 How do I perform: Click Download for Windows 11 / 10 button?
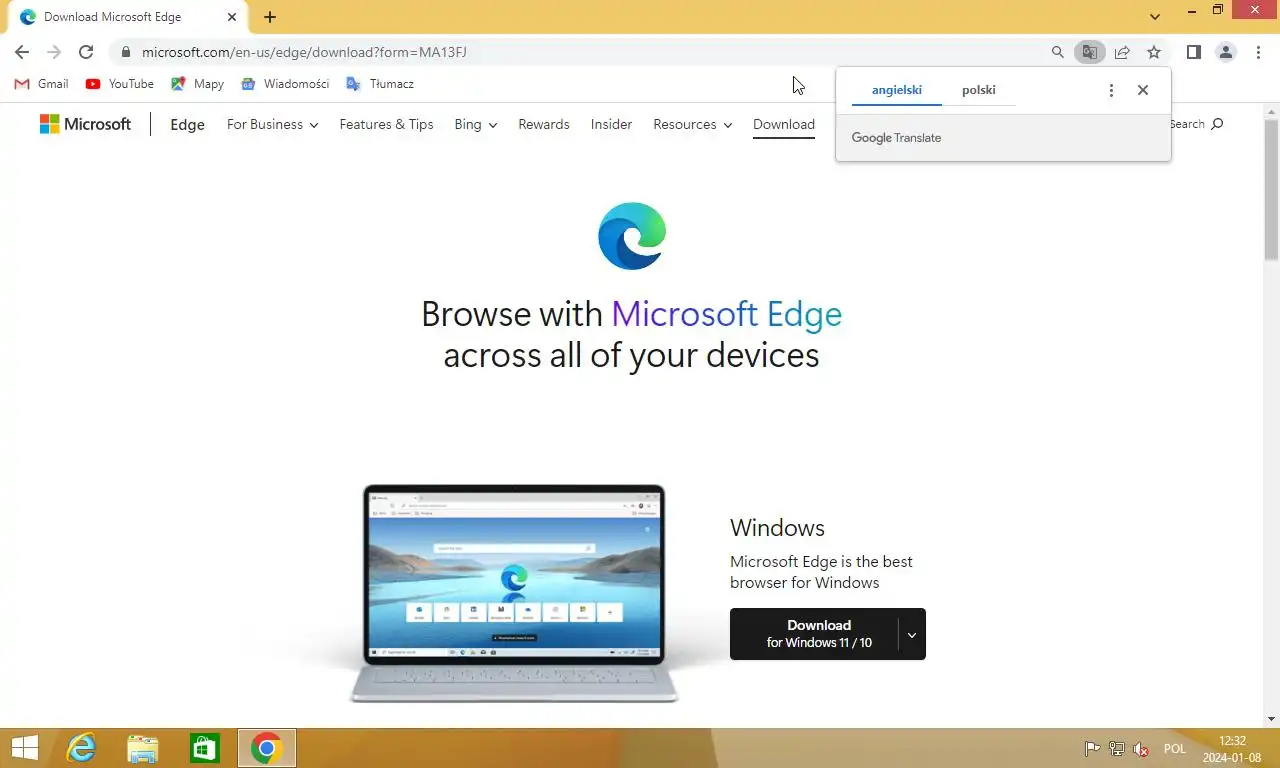815,634
